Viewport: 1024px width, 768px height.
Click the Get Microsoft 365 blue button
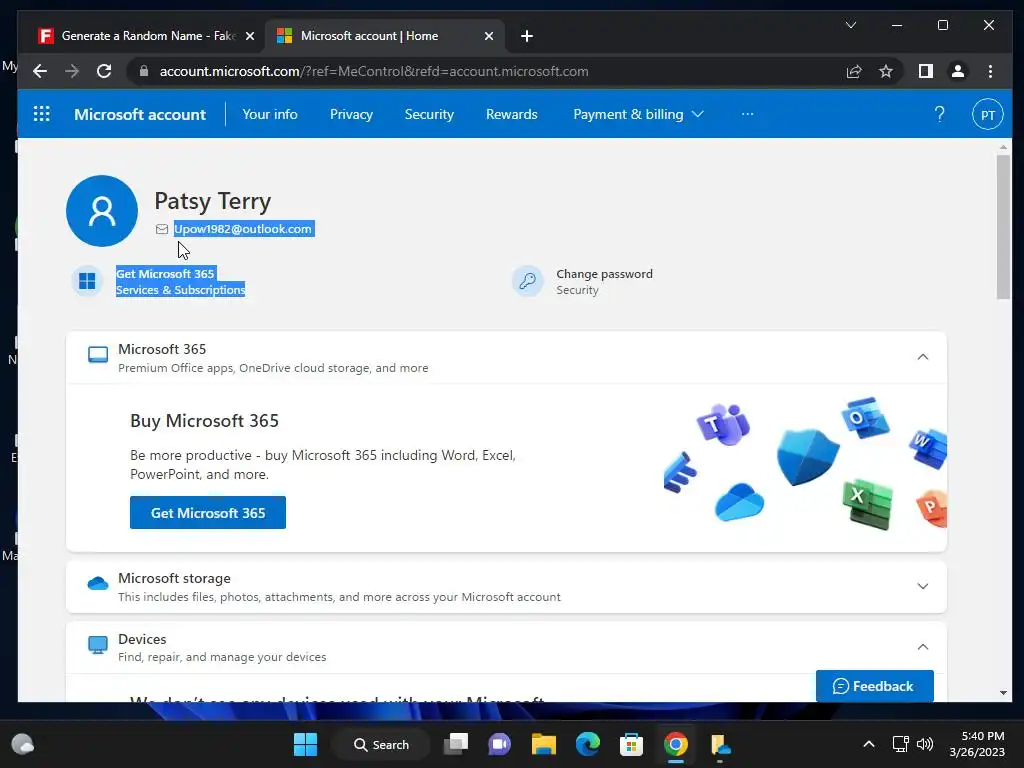(x=208, y=513)
